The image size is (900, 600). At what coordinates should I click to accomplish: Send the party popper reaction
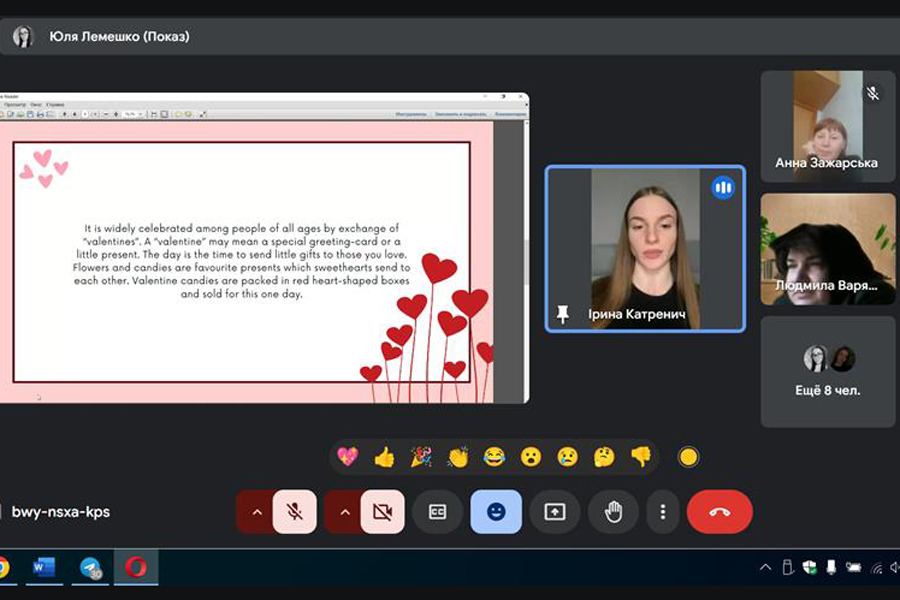421,457
